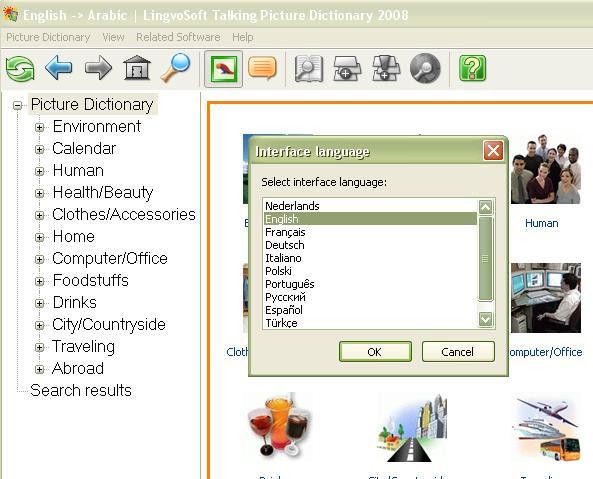The height and width of the screenshot is (479, 593).
Task: Open search with the magnifying glass icon
Action: point(175,68)
